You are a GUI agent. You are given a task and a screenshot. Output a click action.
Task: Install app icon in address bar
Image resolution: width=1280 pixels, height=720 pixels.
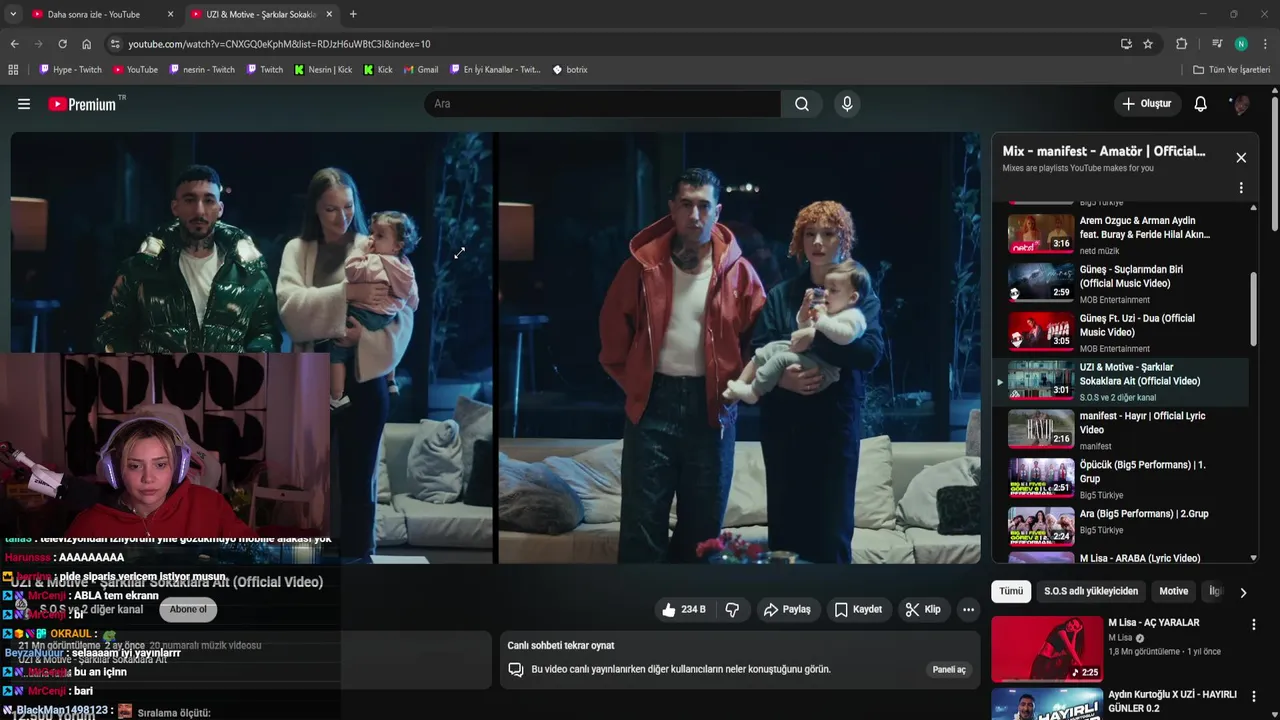(1126, 44)
